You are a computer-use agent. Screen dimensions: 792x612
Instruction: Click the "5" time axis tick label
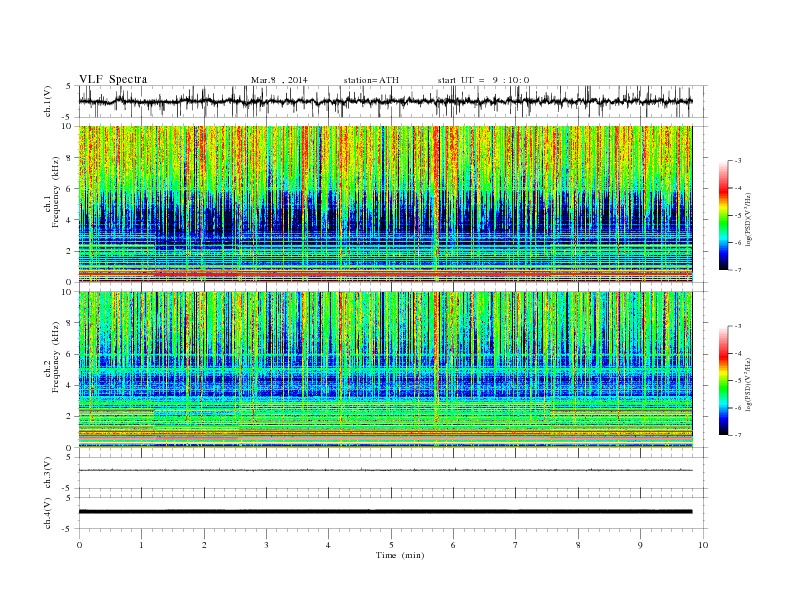coord(391,545)
